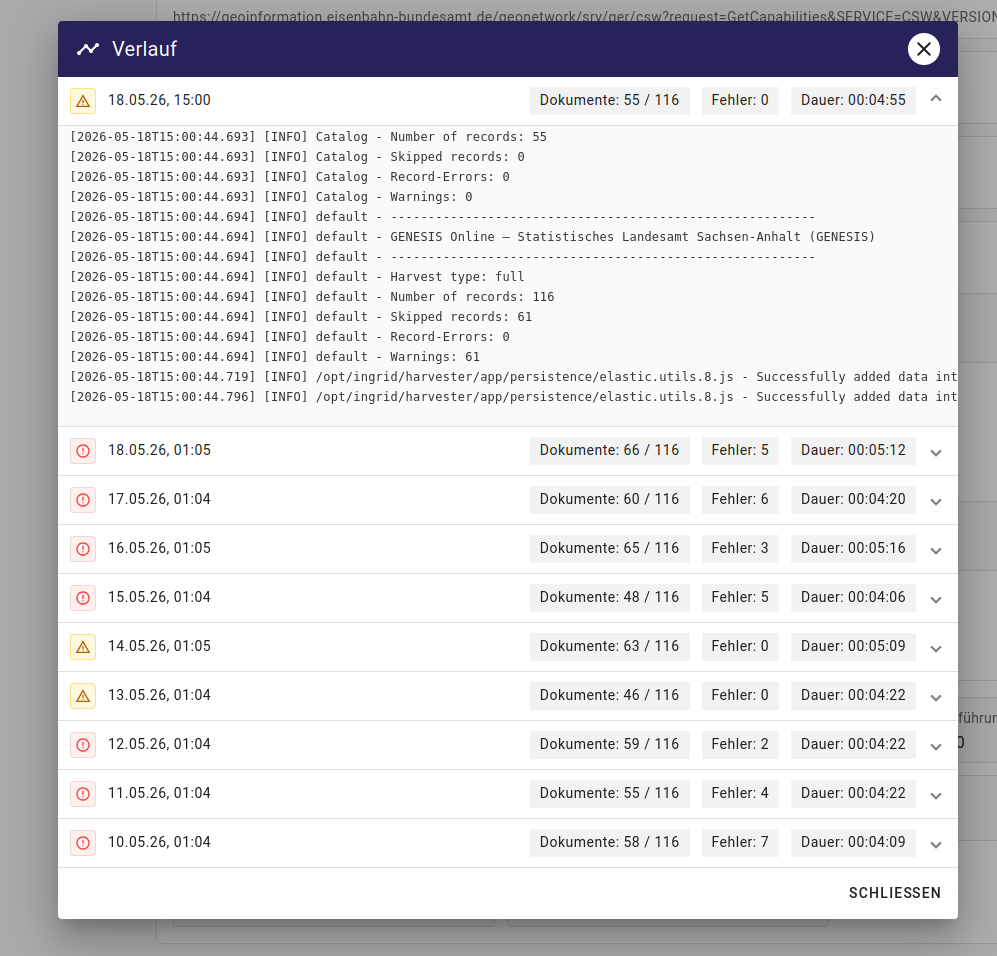Click error icon for 12.05.26, 01:04 entry
The image size is (997, 956).
pos(83,745)
